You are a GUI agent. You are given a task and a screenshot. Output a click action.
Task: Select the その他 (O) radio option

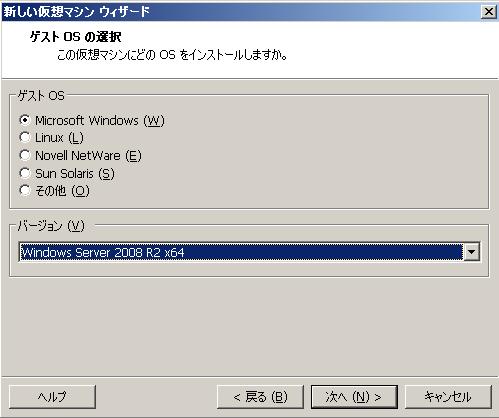pos(25,191)
